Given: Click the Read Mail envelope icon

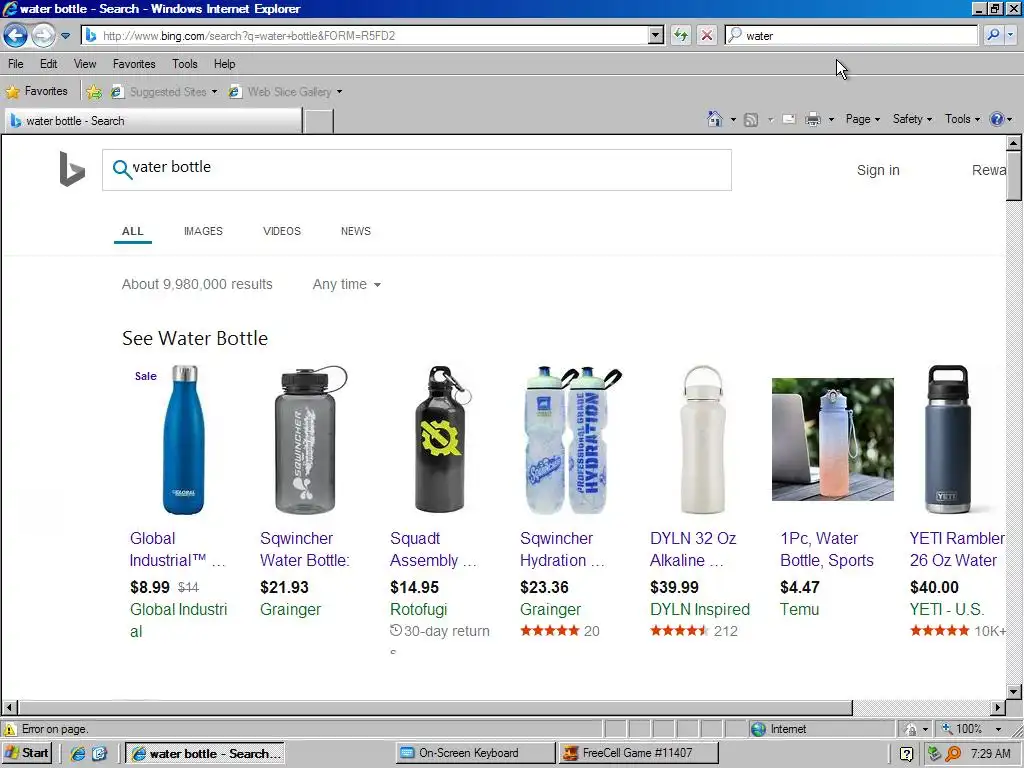Looking at the screenshot, I should (x=789, y=120).
